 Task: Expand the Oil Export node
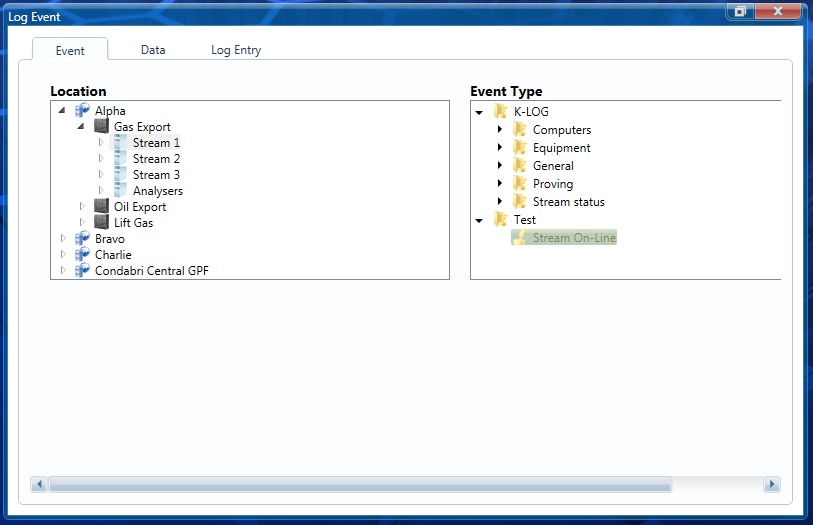click(x=82, y=206)
